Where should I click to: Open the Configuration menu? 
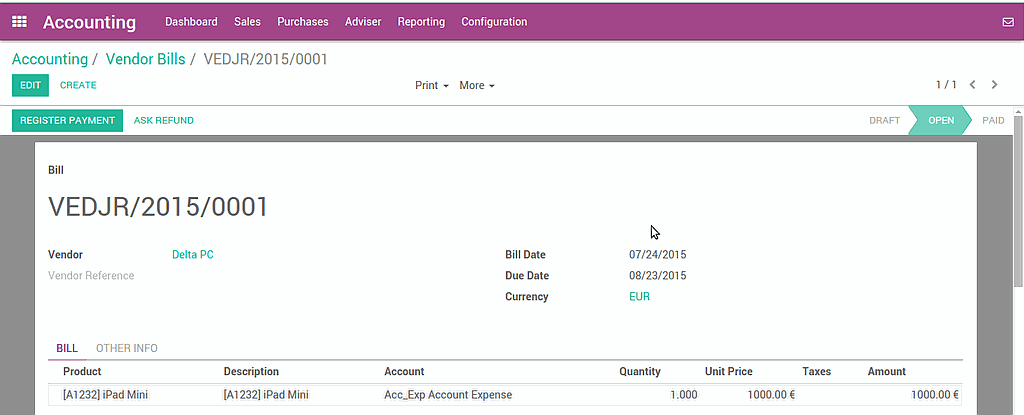(x=494, y=21)
